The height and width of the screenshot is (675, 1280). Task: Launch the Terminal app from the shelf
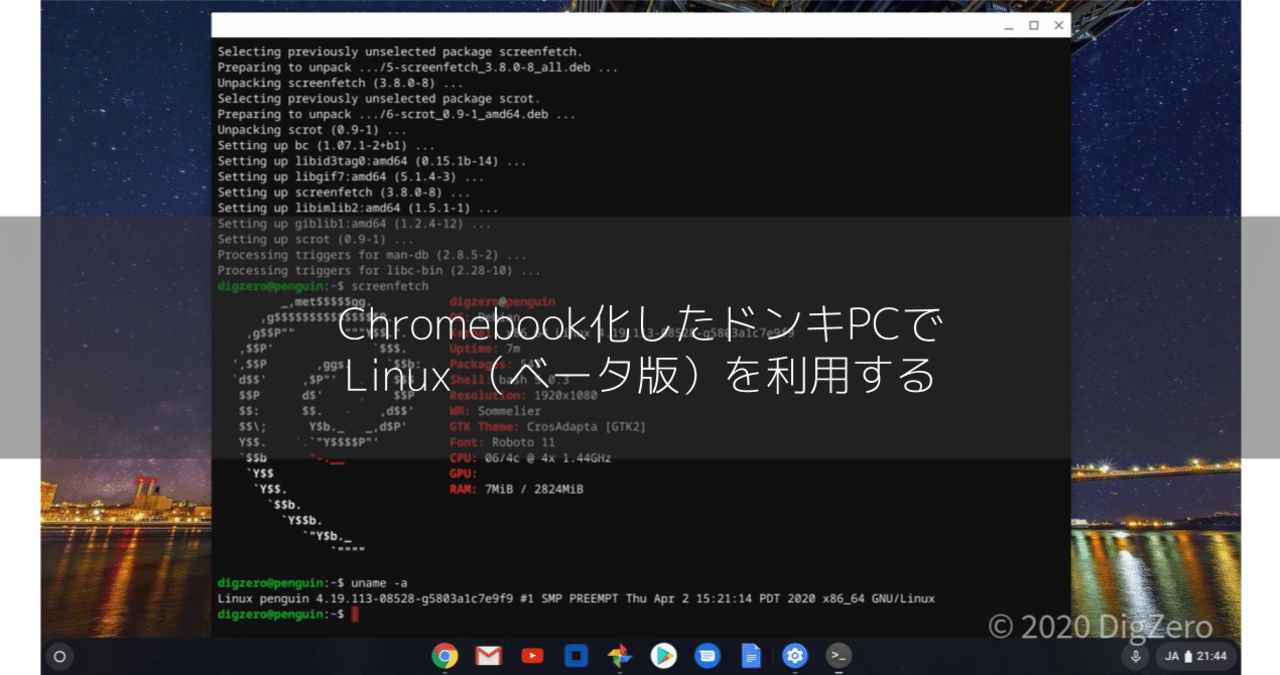click(838, 656)
